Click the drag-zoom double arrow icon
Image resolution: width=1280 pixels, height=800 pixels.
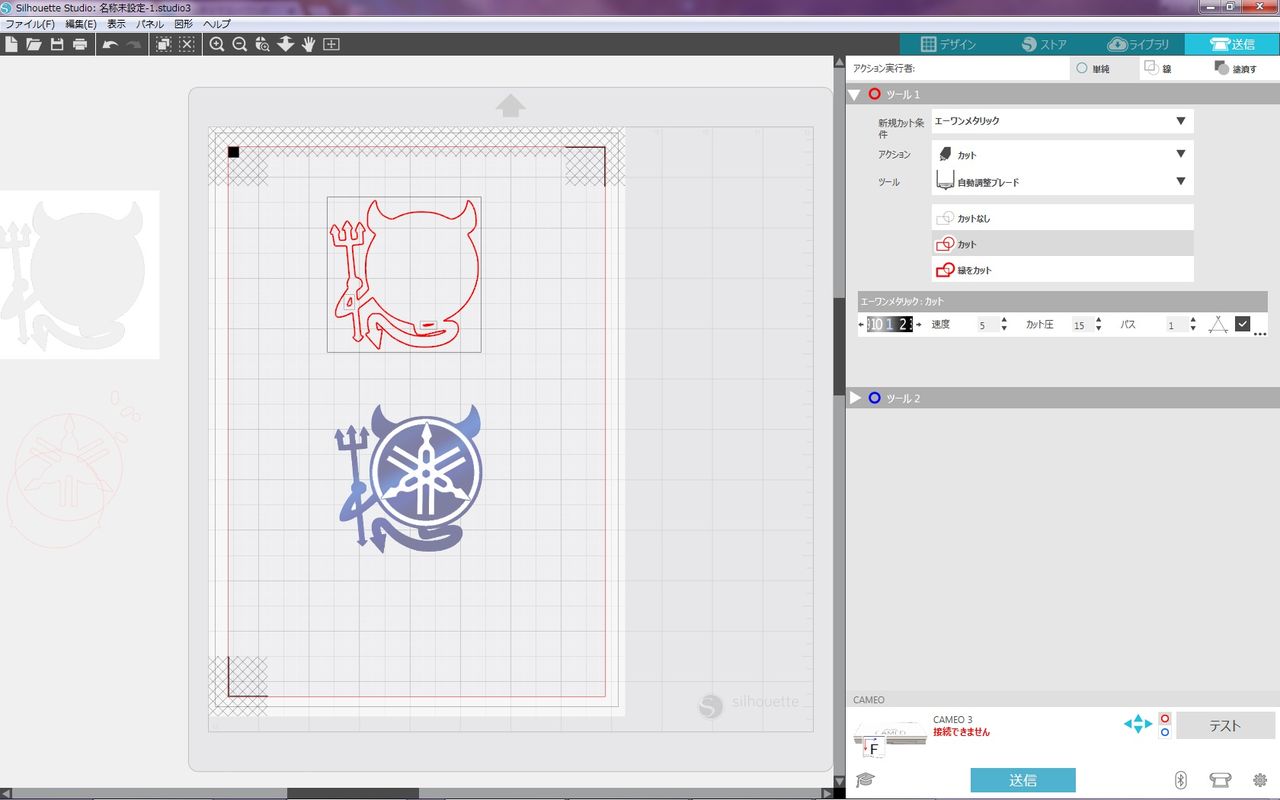coord(286,44)
